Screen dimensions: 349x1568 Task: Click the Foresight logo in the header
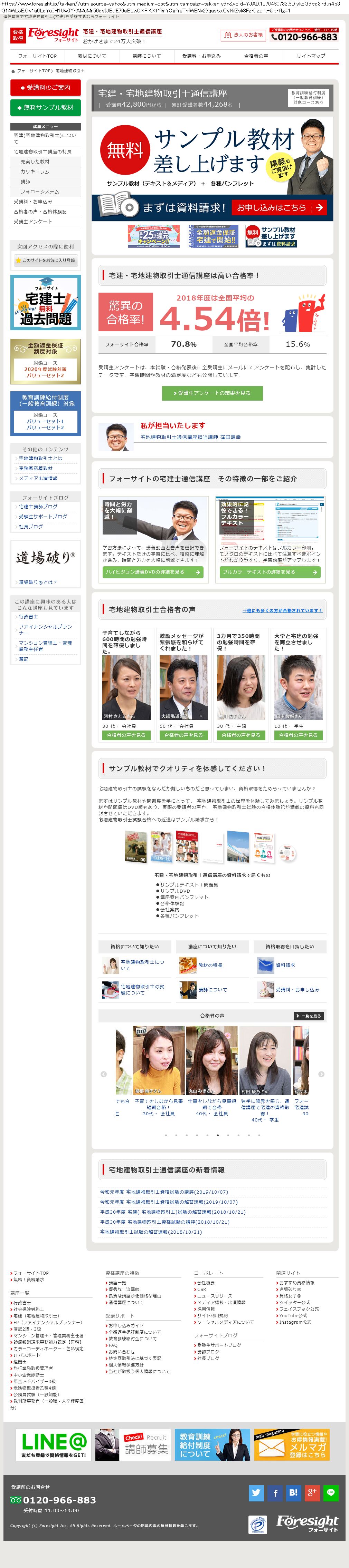53,35
